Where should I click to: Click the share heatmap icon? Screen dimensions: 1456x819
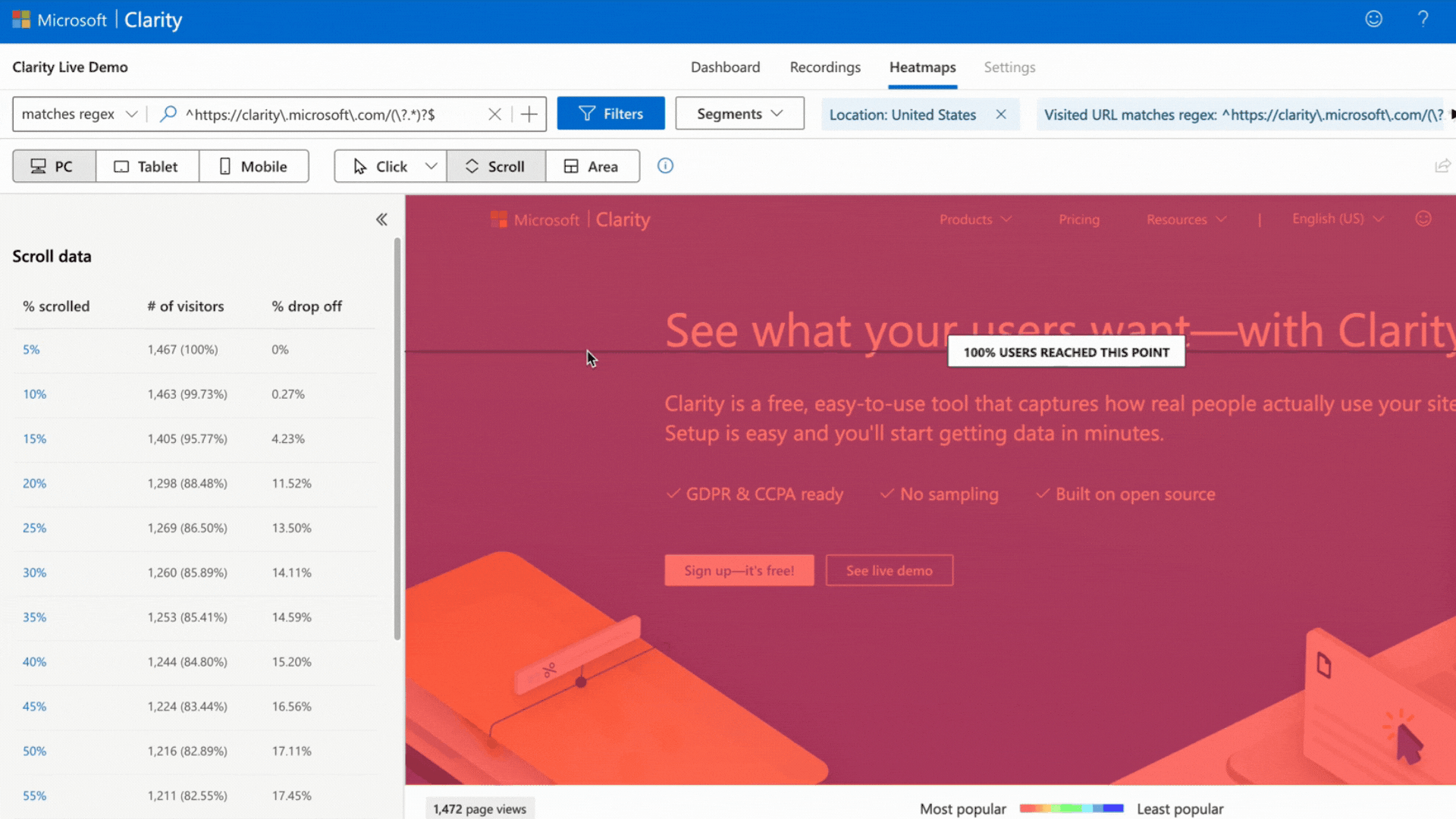(x=1442, y=165)
